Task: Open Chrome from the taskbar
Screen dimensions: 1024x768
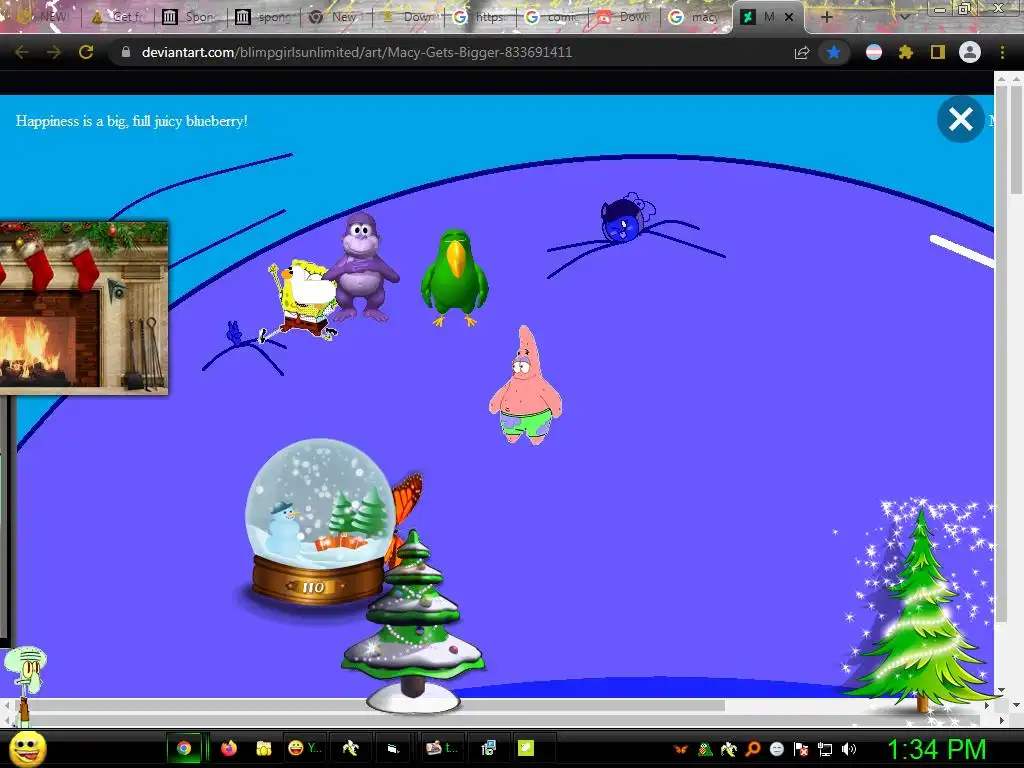Action: point(184,748)
